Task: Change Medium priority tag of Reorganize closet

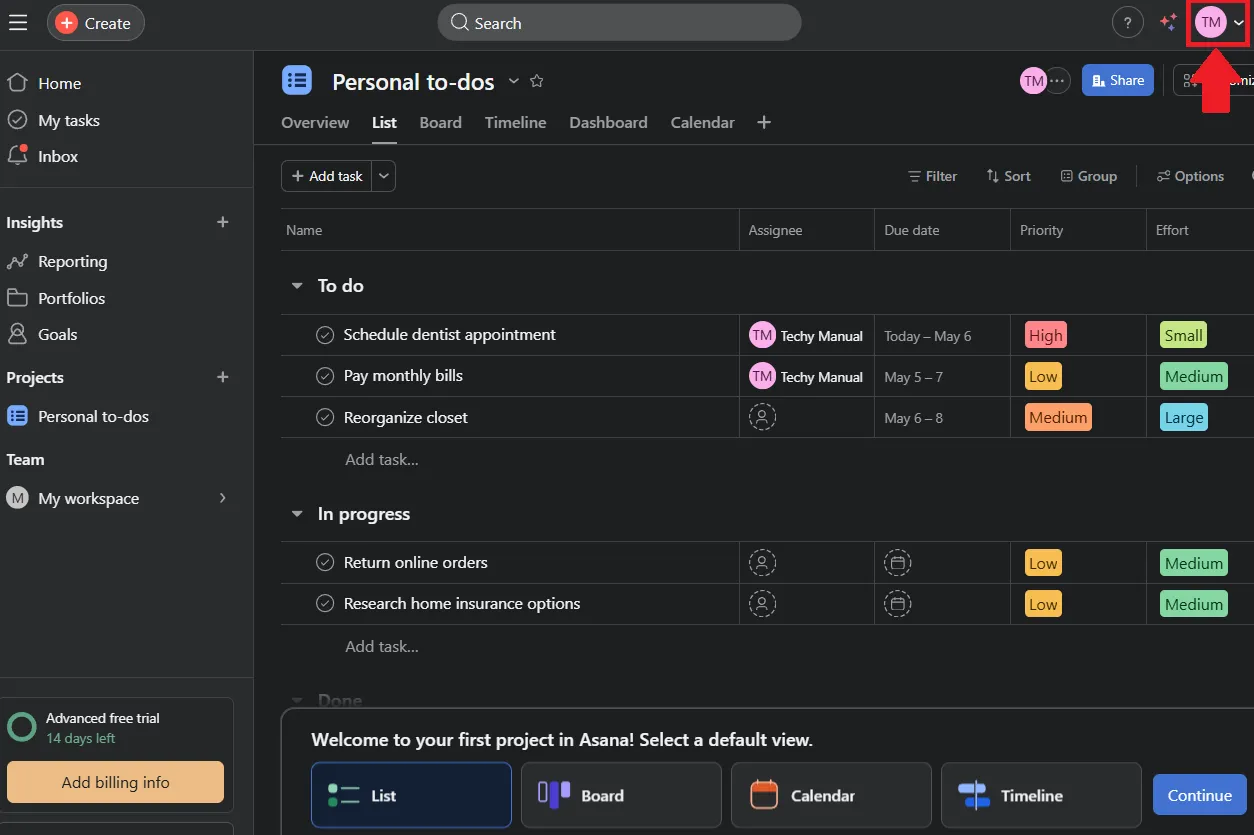Action: click(1058, 417)
